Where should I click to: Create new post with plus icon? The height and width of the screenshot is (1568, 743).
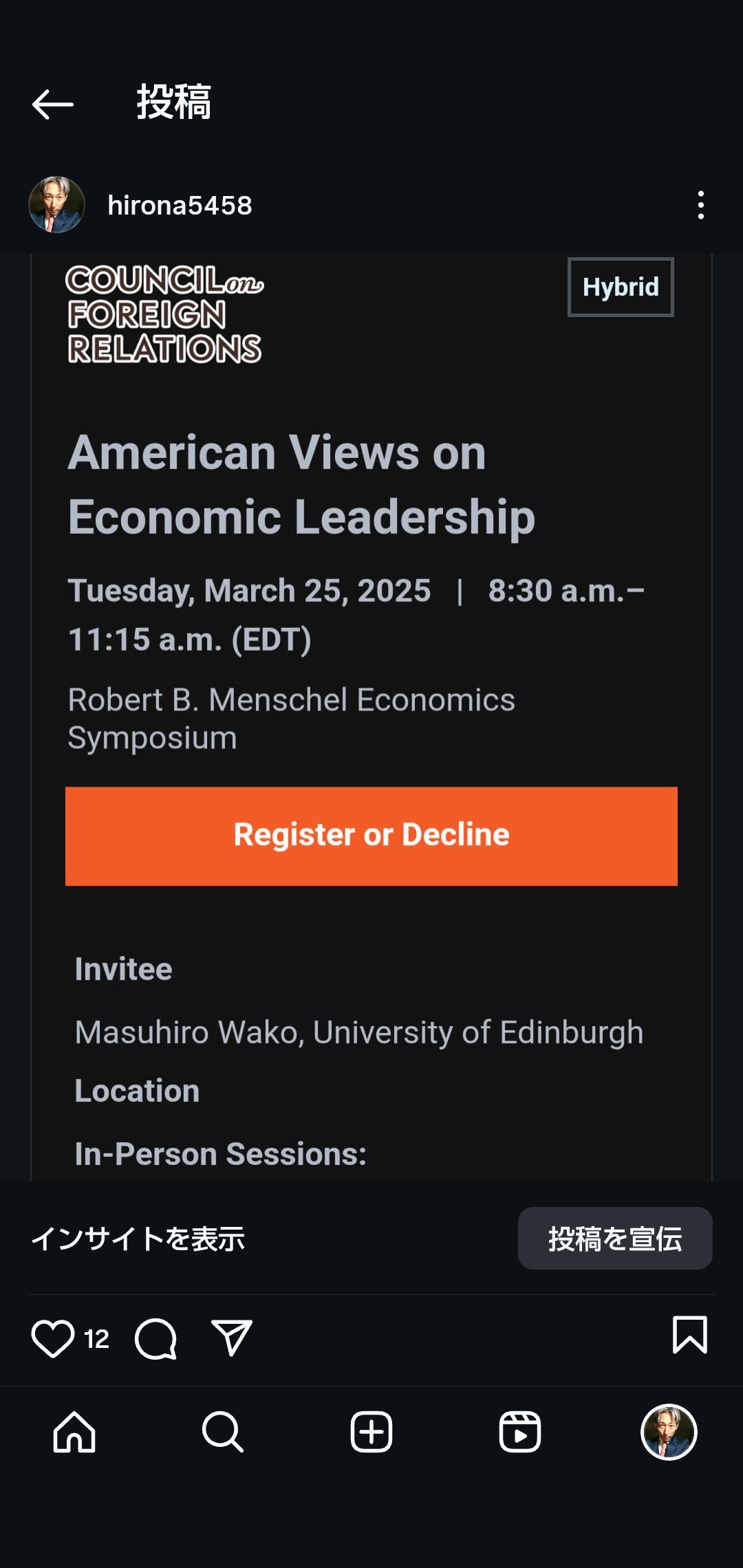click(371, 1432)
